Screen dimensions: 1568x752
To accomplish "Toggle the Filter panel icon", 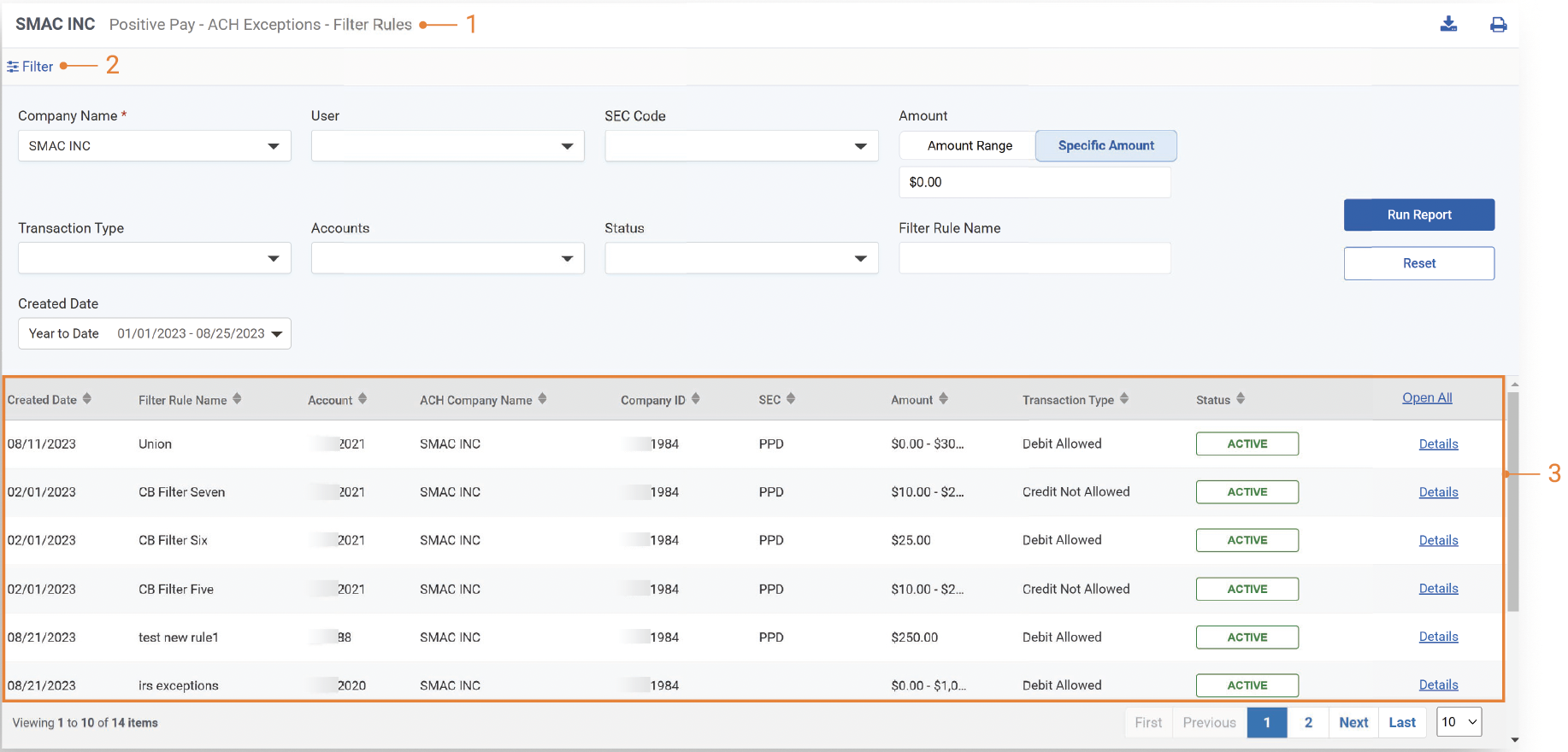I will tap(13, 67).
